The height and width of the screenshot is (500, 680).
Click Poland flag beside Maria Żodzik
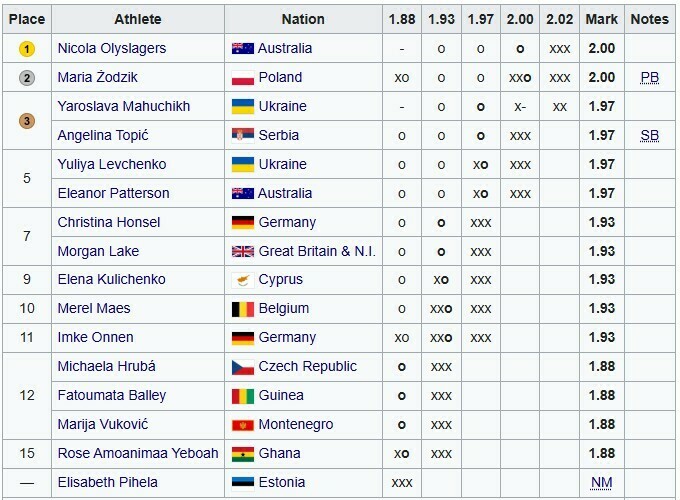click(242, 78)
